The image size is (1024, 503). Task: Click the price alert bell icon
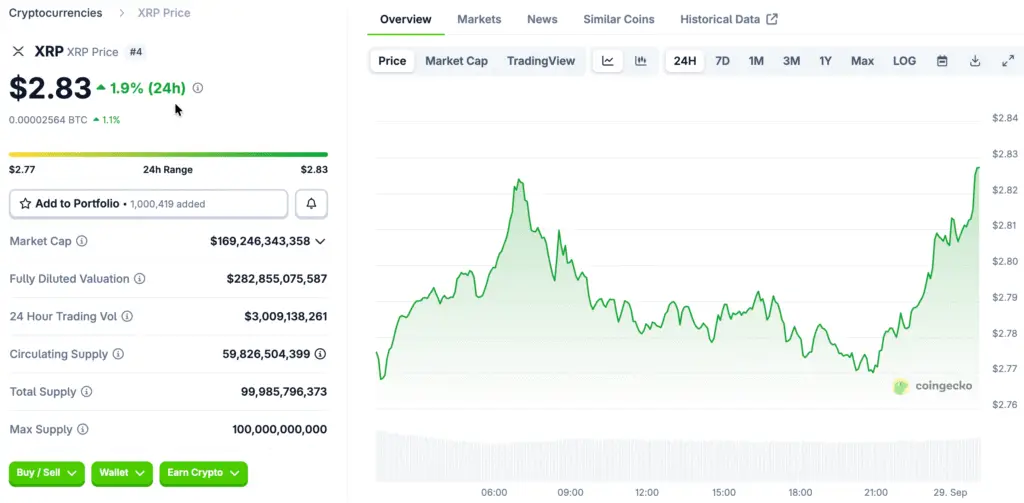[x=311, y=204]
